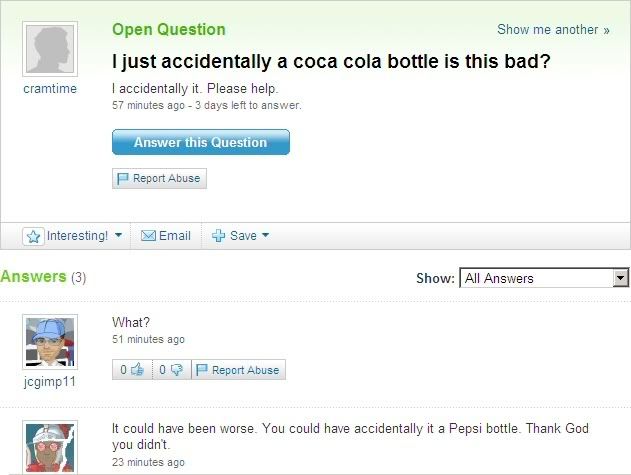
Task: Expand the Interesting dropdown arrow
Action: point(118,236)
